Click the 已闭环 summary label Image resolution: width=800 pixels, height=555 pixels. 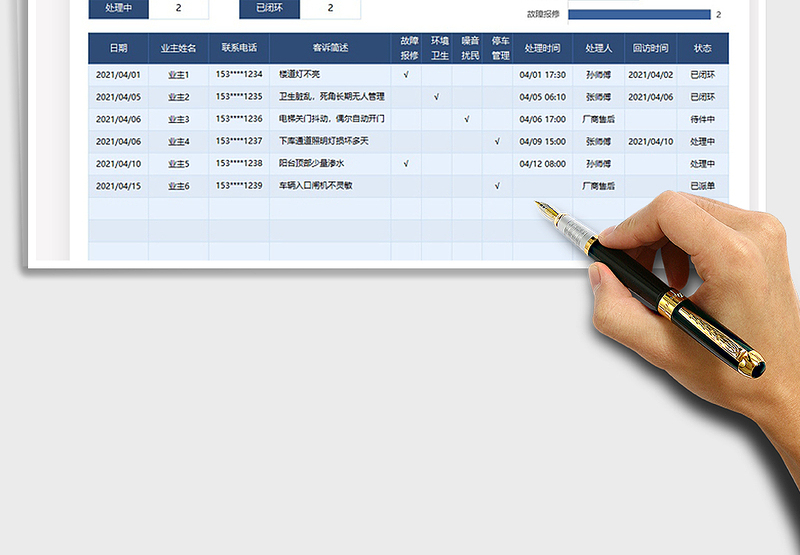[x=269, y=9]
